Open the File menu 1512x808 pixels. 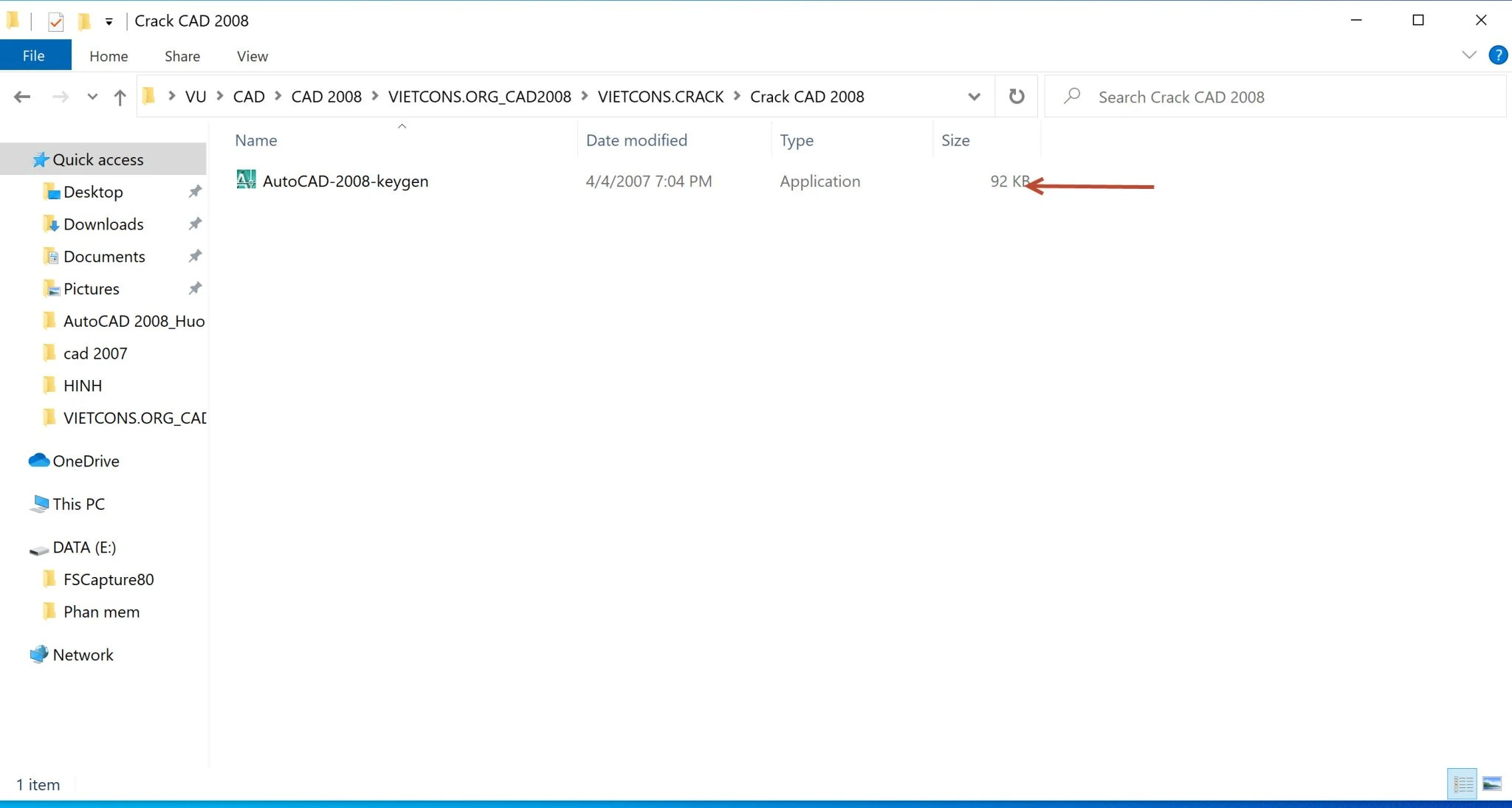[x=34, y=56]
